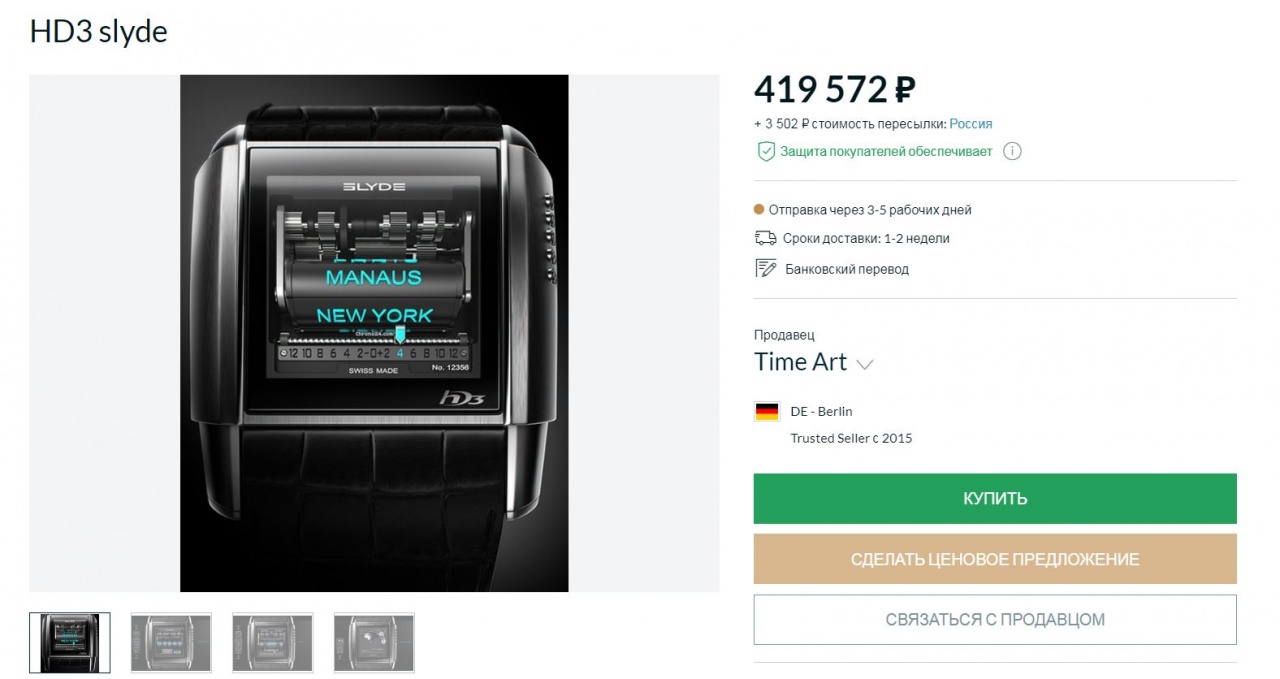
Task: Select the first watch thumbnail
Action: click(x=70, y=642)
